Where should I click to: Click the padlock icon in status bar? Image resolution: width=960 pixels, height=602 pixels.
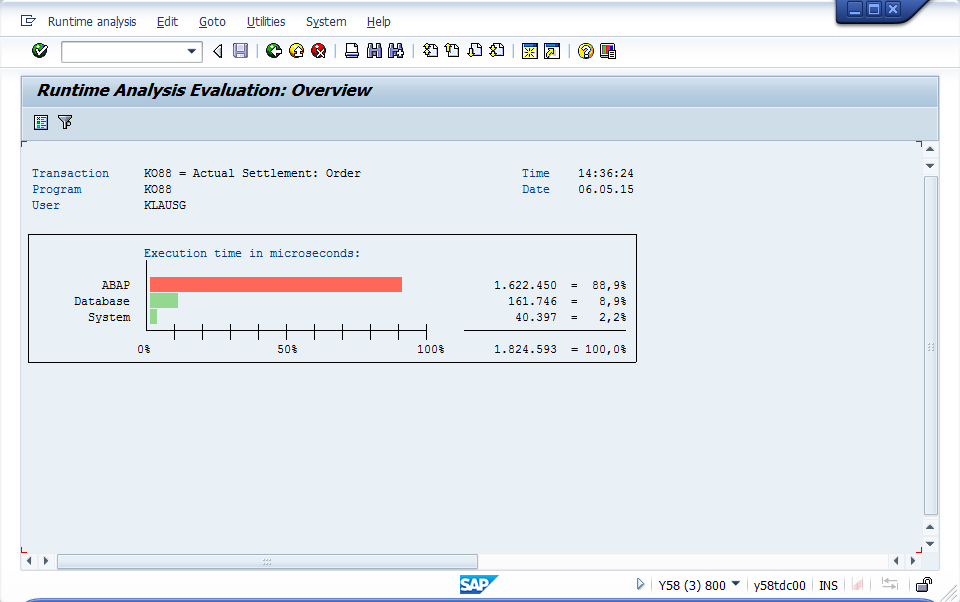924,585
